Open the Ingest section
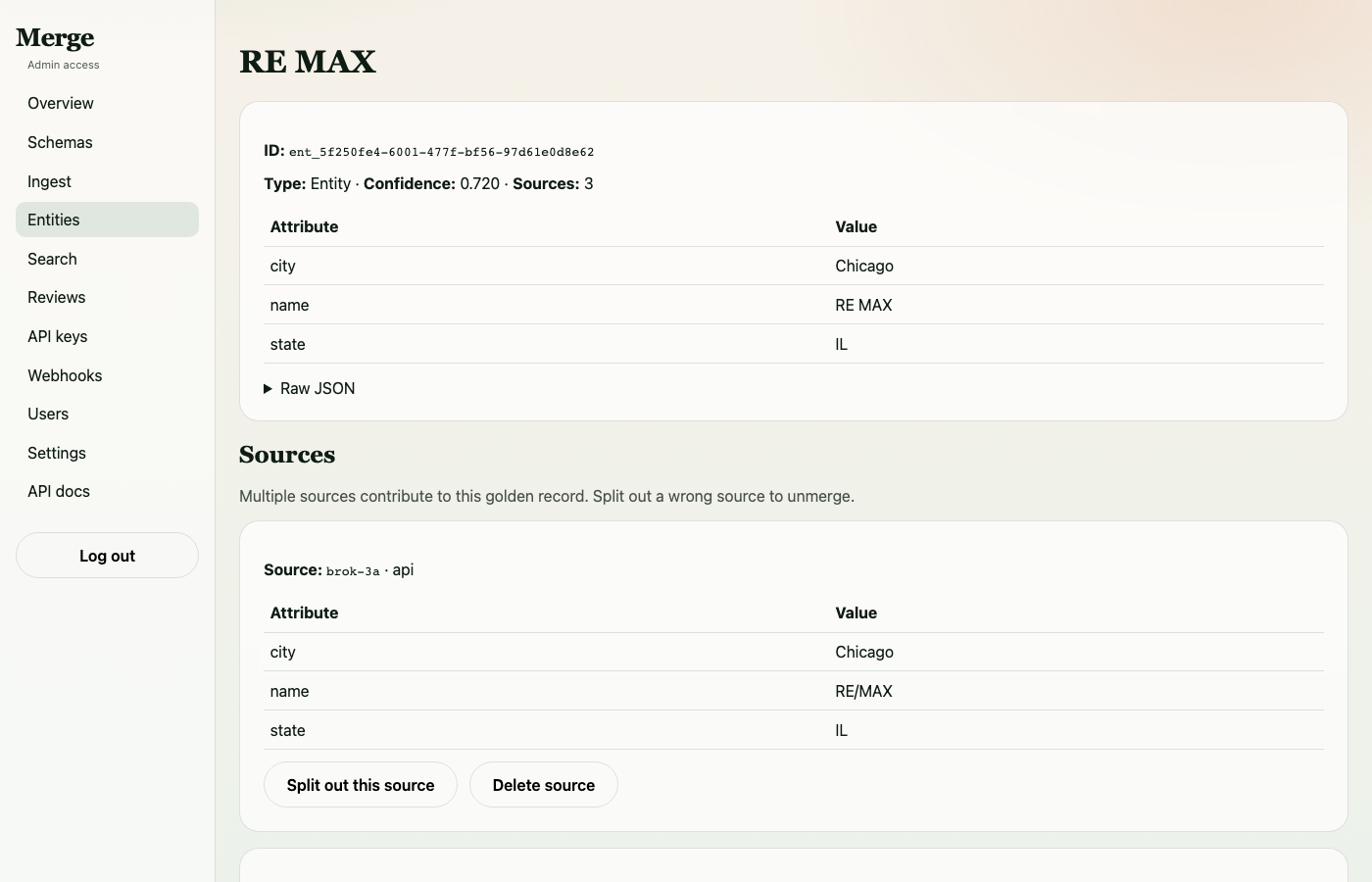 (107, 181)
